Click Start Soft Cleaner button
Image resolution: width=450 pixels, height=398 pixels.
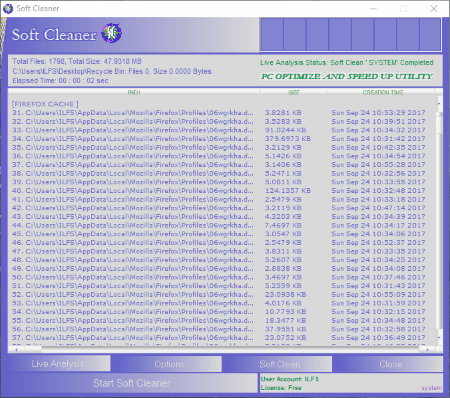(x=132, y=383)
